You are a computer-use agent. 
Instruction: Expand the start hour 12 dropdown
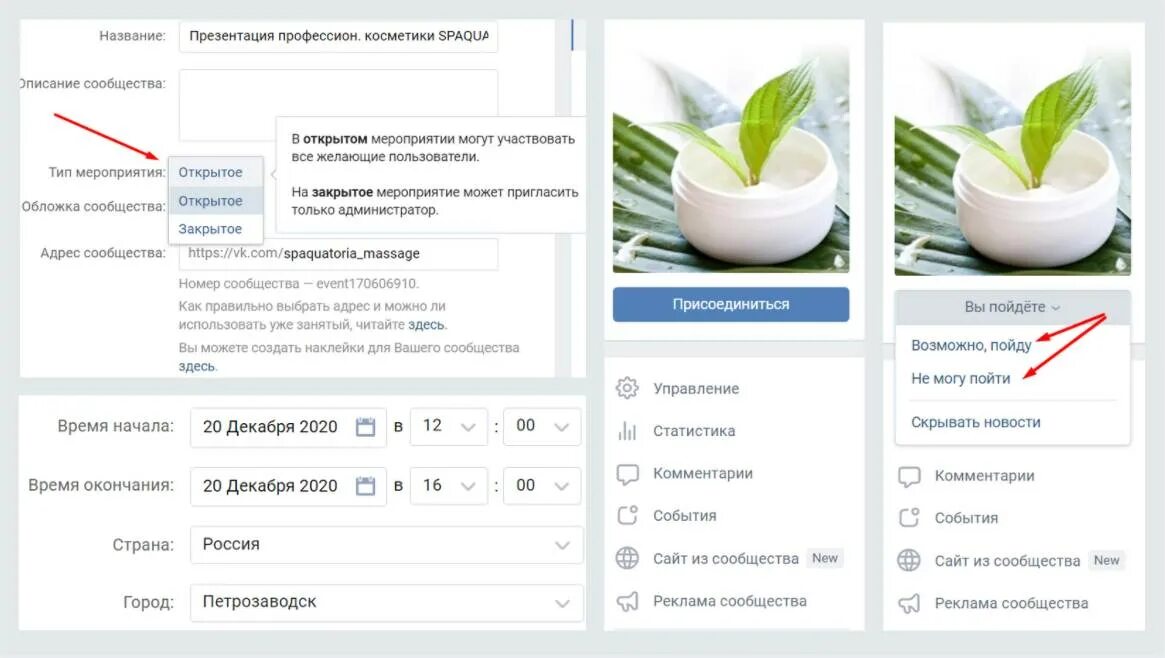tap(449, 426)
